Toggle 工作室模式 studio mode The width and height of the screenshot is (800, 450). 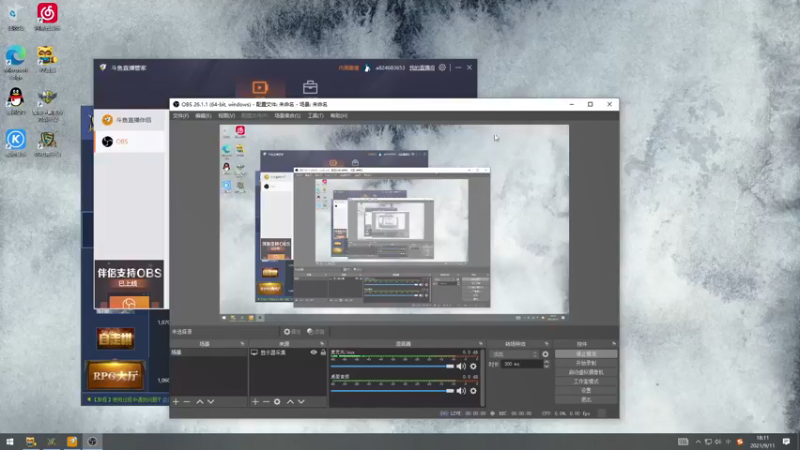[x=586, y=382]
